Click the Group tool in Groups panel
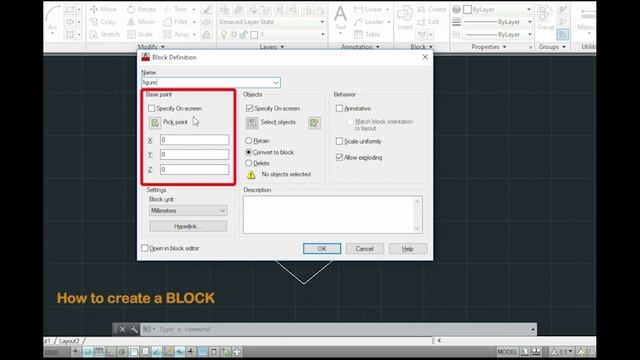Viewport: 640px width, 360px height. coord(546,18)
